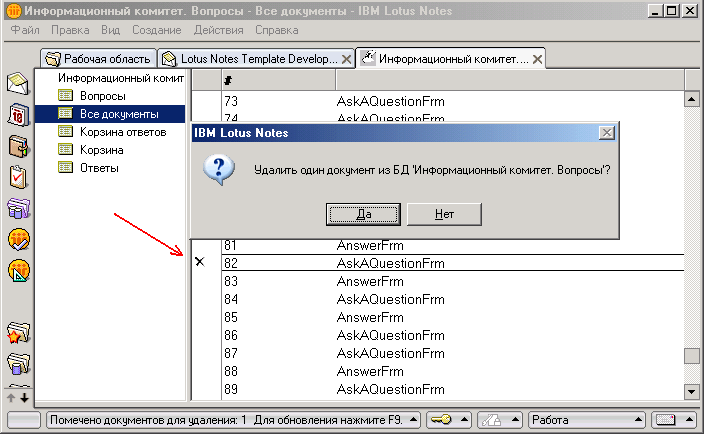
Task: Select document row 86 AskAQuestionFrm
Action: coord(453,335)
